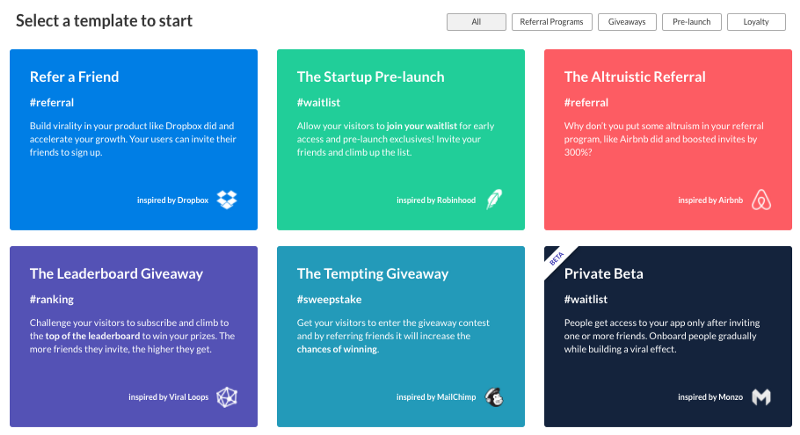The height and width of the screenshot is (435, 800).
Task: Pick The Tempting Giveaway template title
Action: [372, 273]
